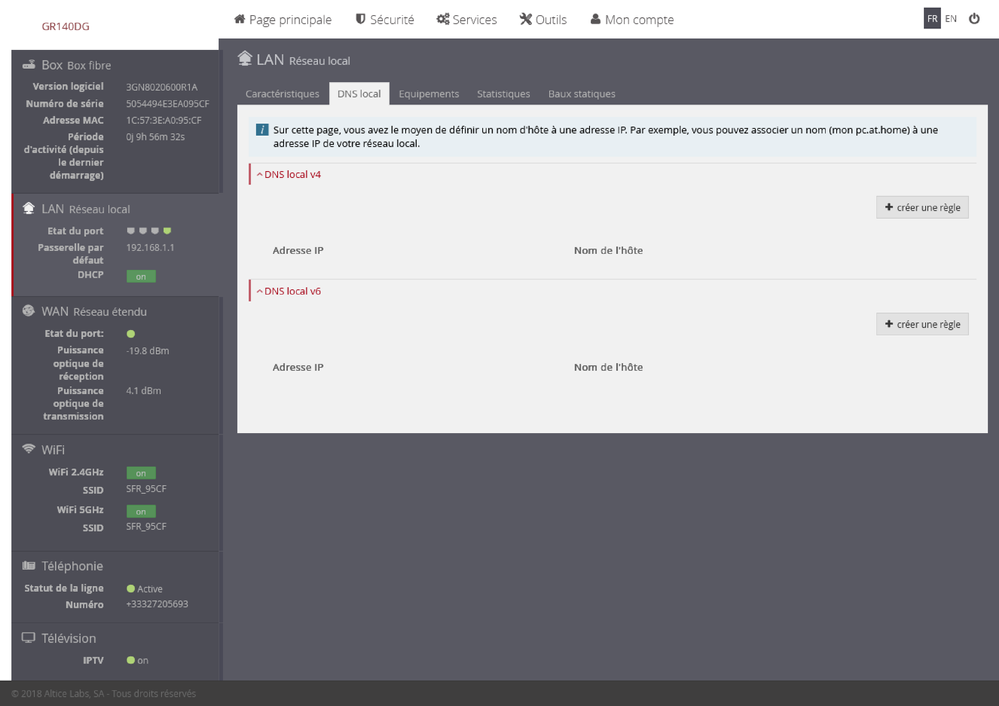Open the Equipements tab

pos(428,94)
